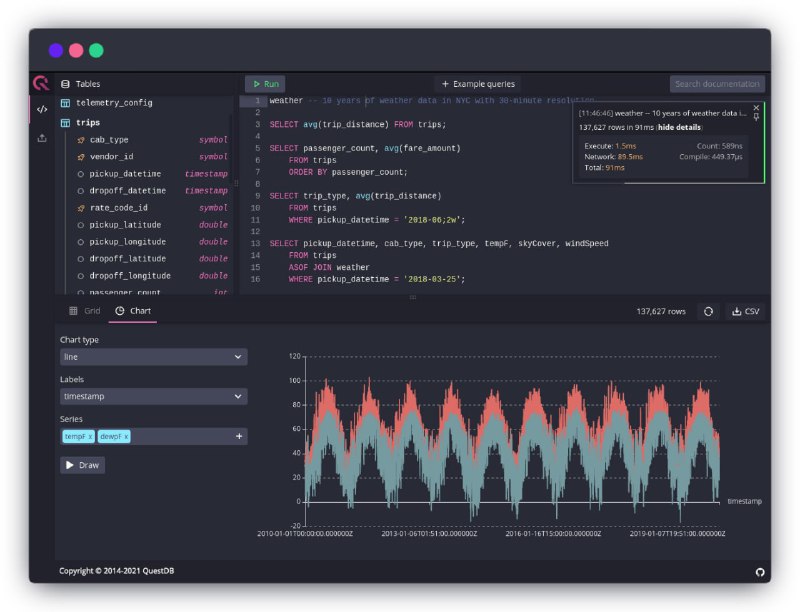Viewport: 800px width, 612px height.
Task: Remove the dewpF series tag
Action: (x=126, y=437)
